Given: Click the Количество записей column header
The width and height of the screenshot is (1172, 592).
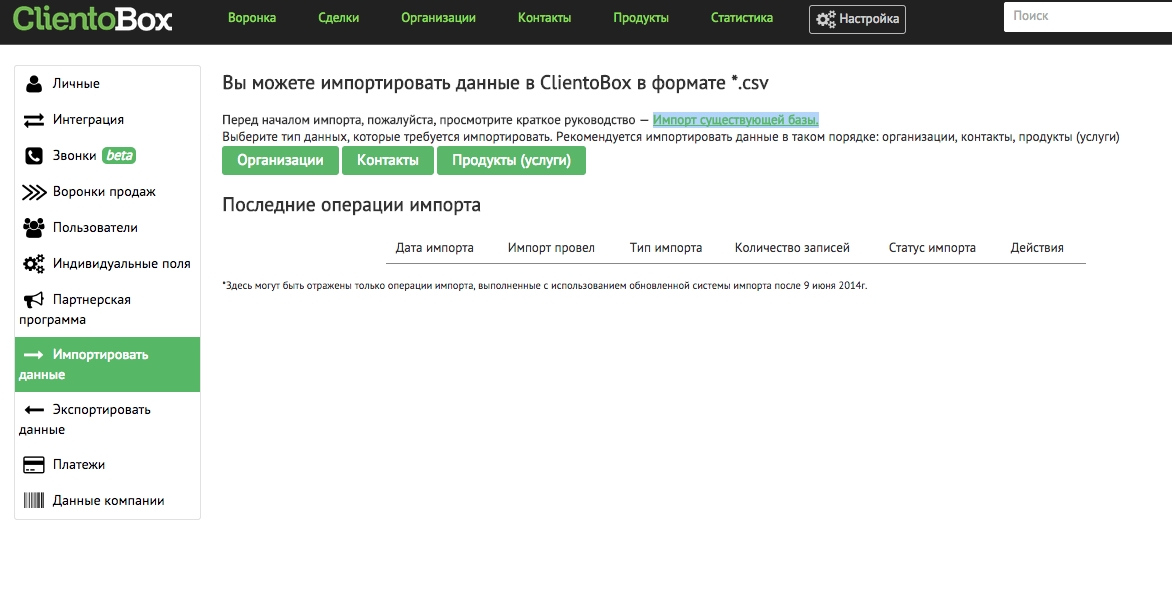Looking at the screenshot, I should [792, 248].
